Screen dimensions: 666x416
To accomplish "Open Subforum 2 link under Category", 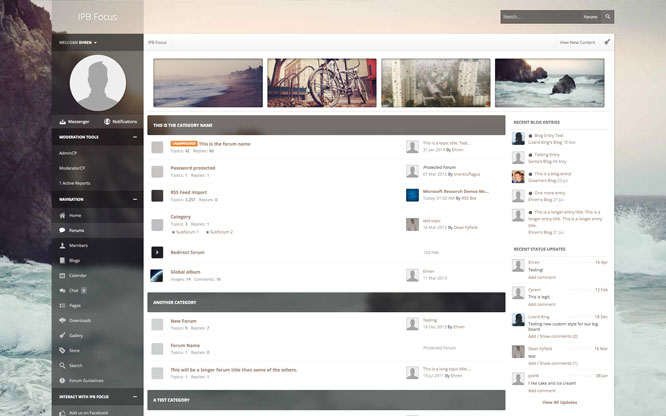I will (221, 232).
